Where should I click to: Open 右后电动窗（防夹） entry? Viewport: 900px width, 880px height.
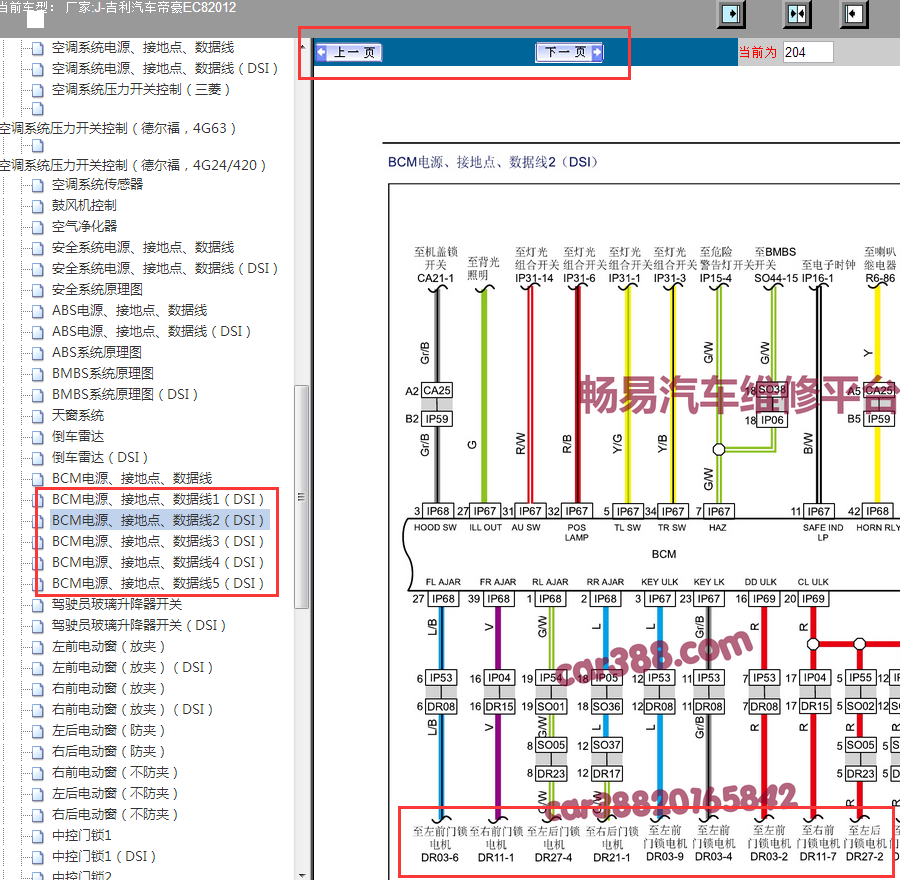[x=108, y=752]
